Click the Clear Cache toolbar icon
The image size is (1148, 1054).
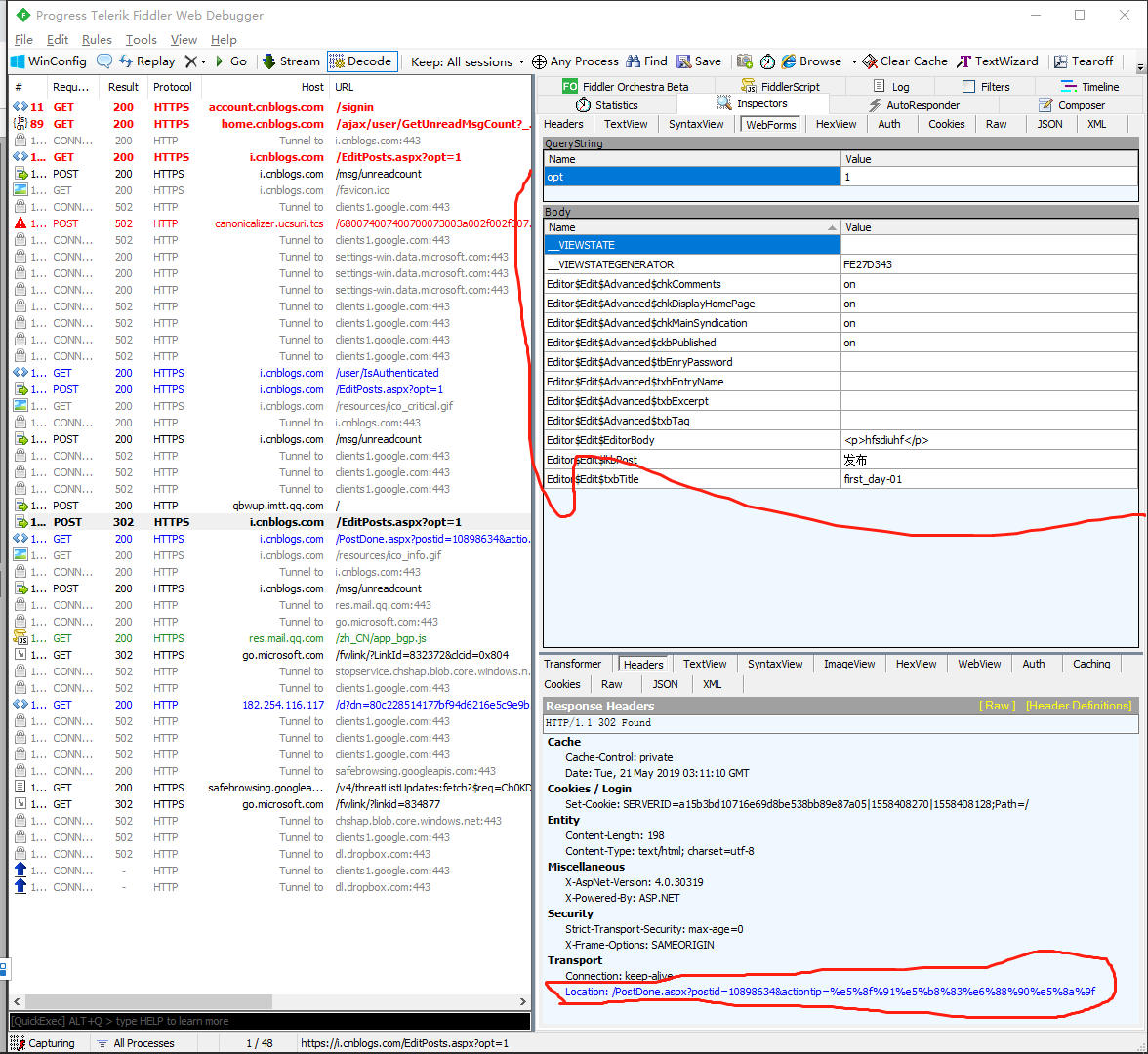[x=905, y=61]
